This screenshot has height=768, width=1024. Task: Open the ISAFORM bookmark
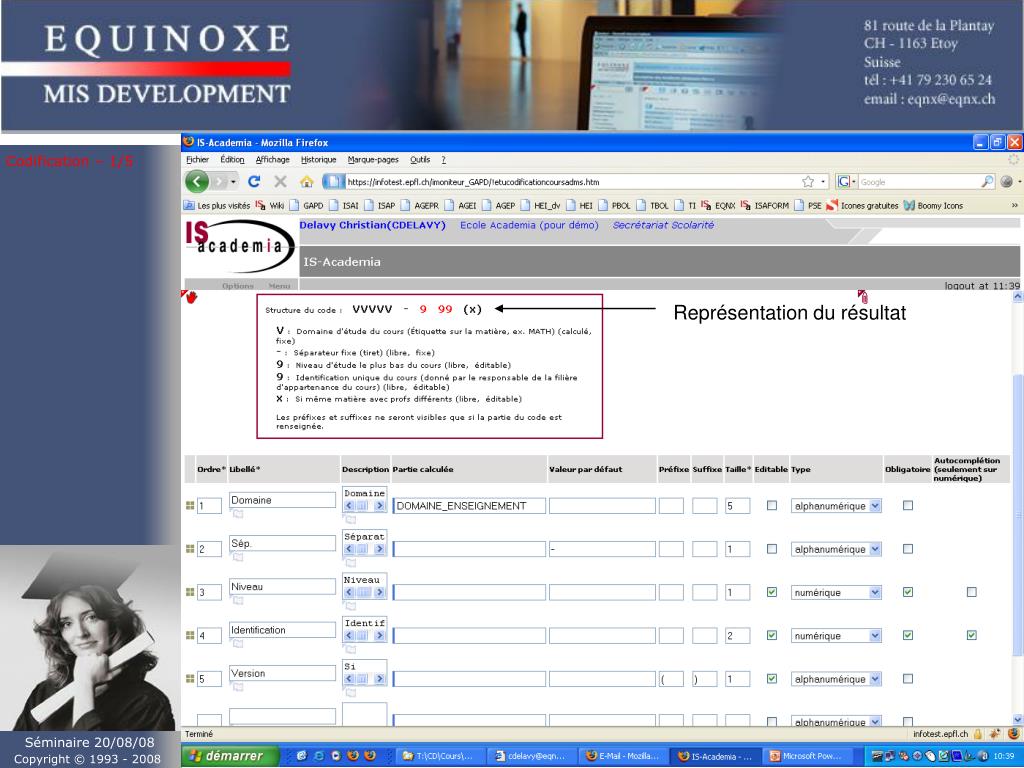click(765, 206)
